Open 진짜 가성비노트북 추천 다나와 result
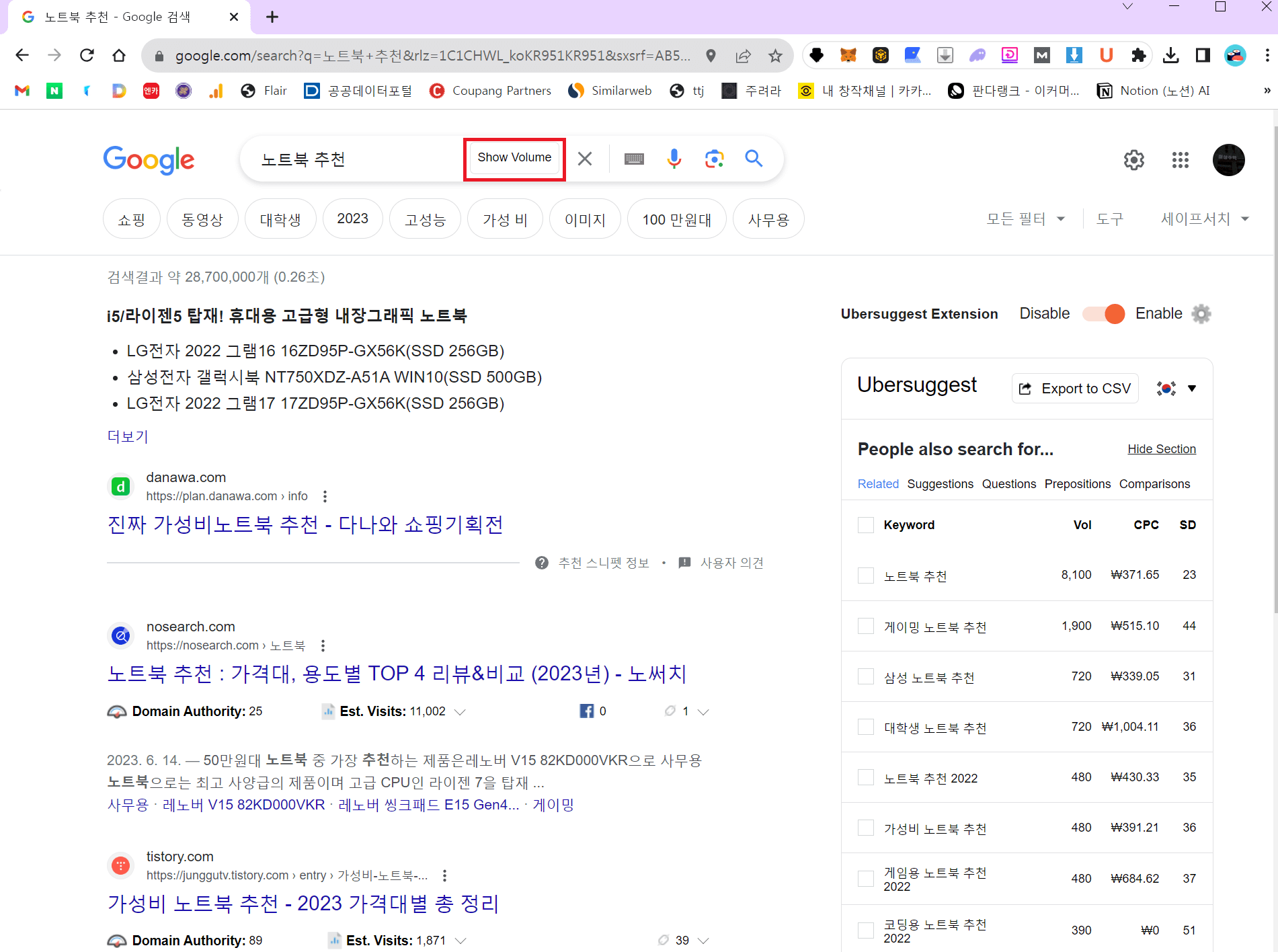This screenshot has height=952, width=1278. pos(305,524)
